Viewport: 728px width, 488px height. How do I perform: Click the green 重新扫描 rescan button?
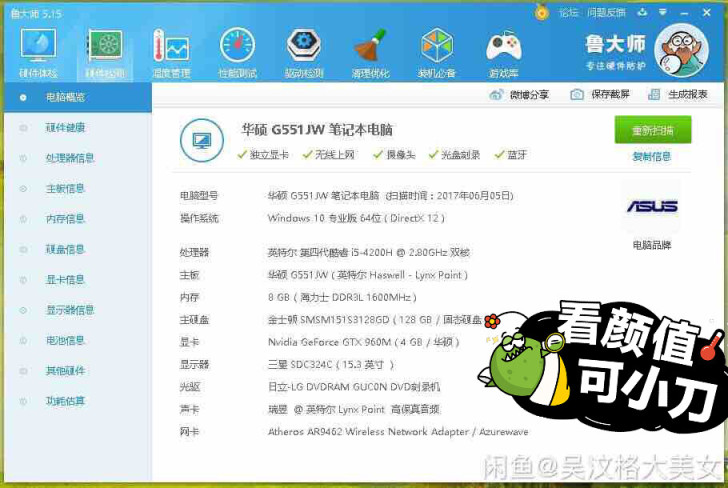653,130
